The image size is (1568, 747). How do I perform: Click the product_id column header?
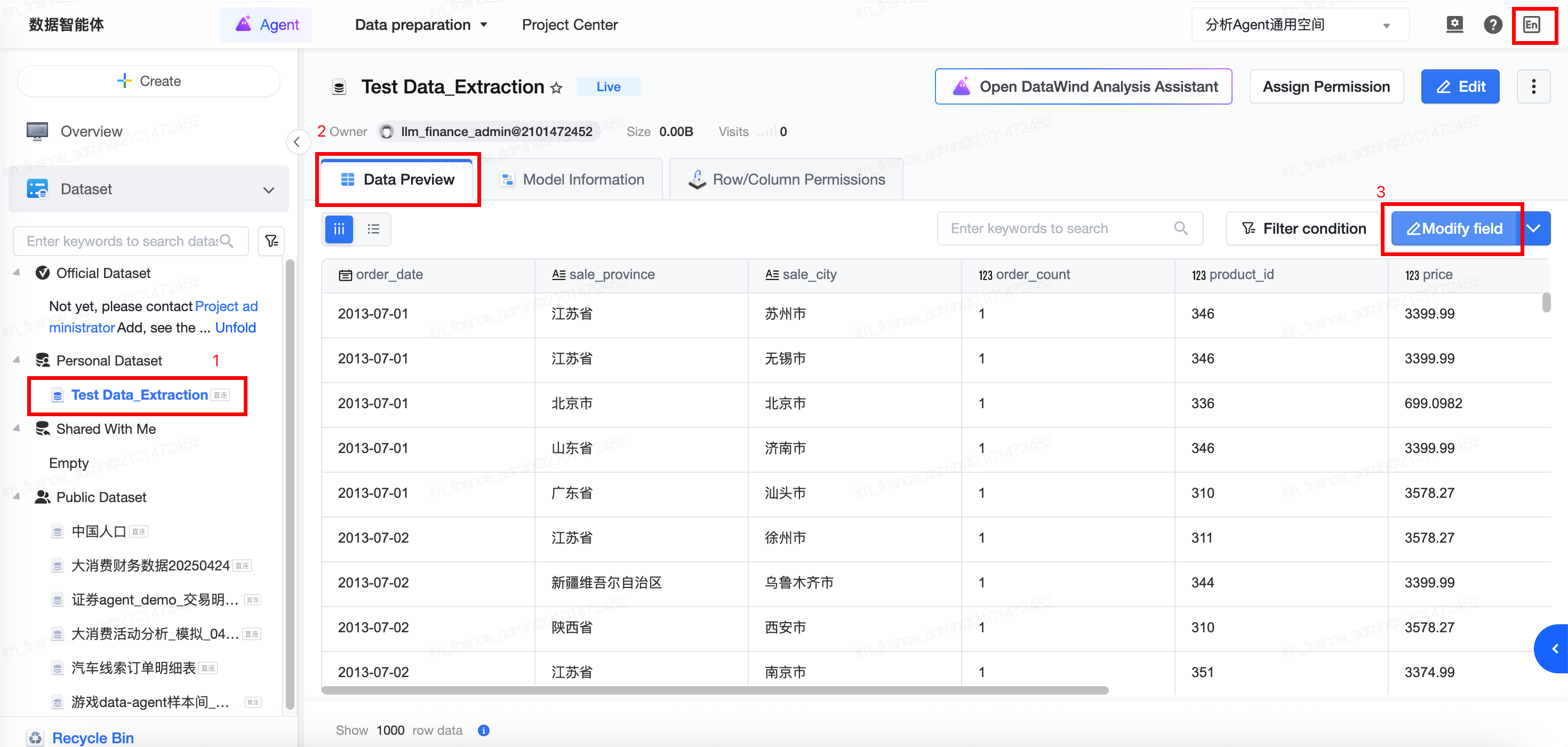1281,275
